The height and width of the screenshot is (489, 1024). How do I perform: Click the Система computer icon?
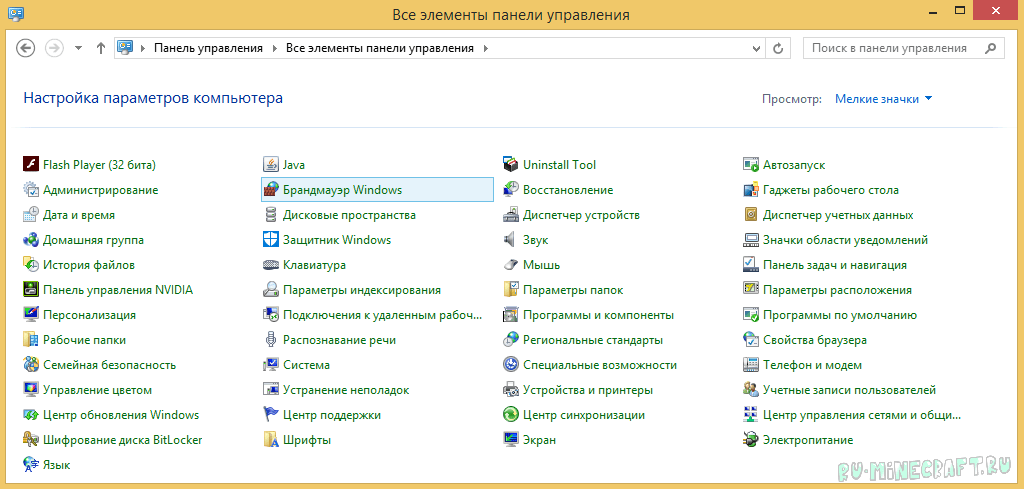tap(271, 365)
